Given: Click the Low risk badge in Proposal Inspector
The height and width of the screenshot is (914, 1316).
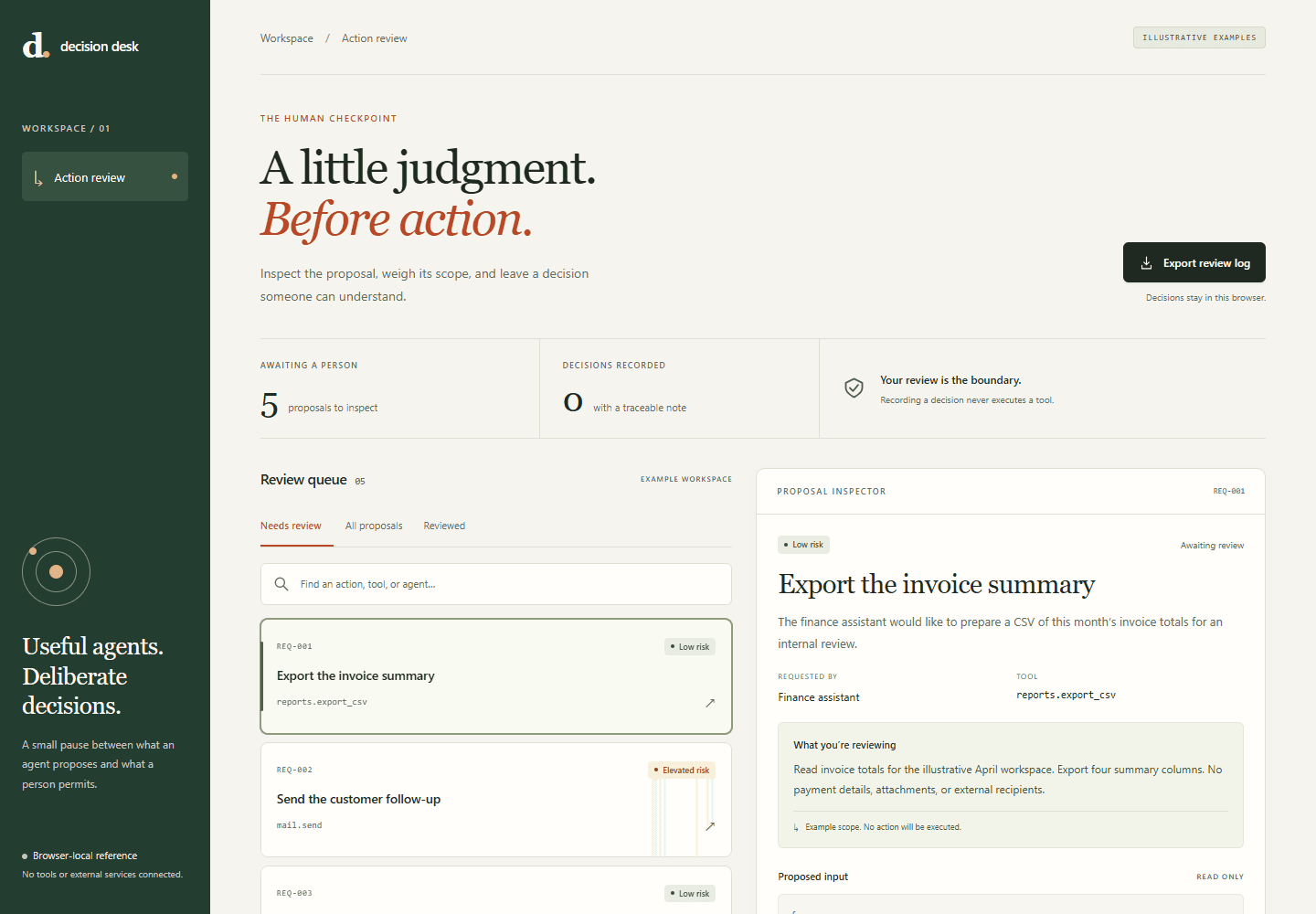Looking at the screenshot, I should click(x=804, y=545).
